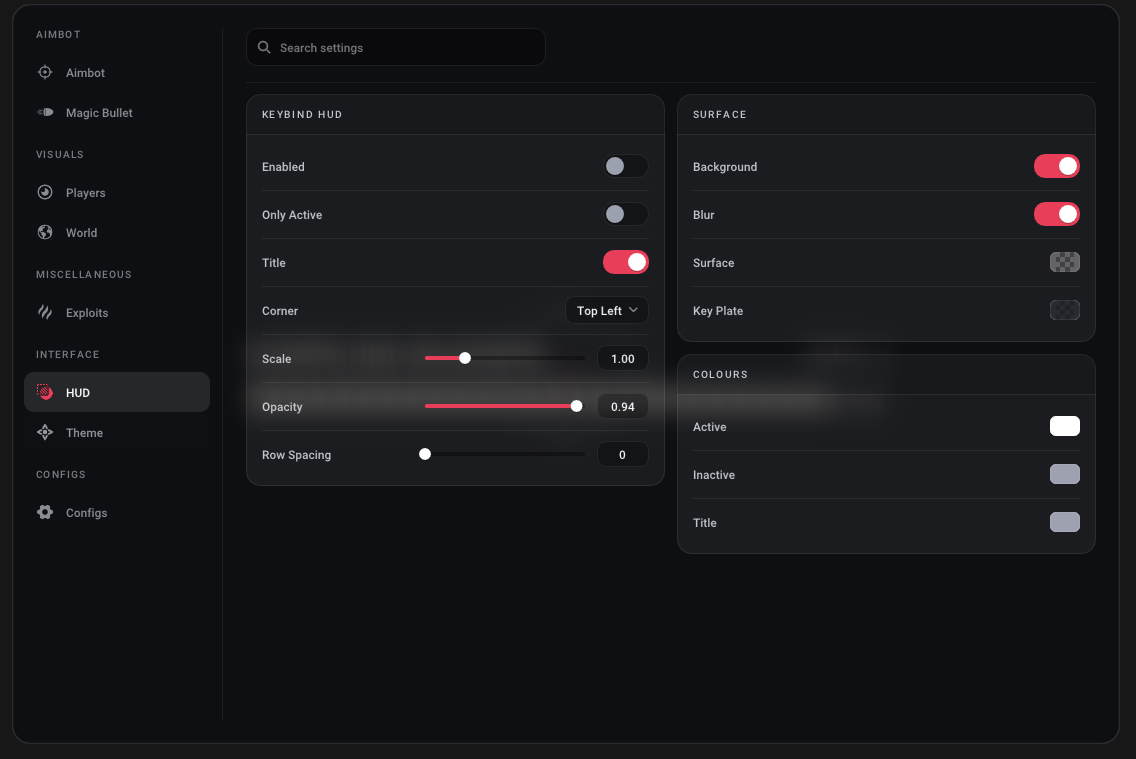Click the Row Spacing label
The height and width of the screenshot is (759, 1136).
296,455
